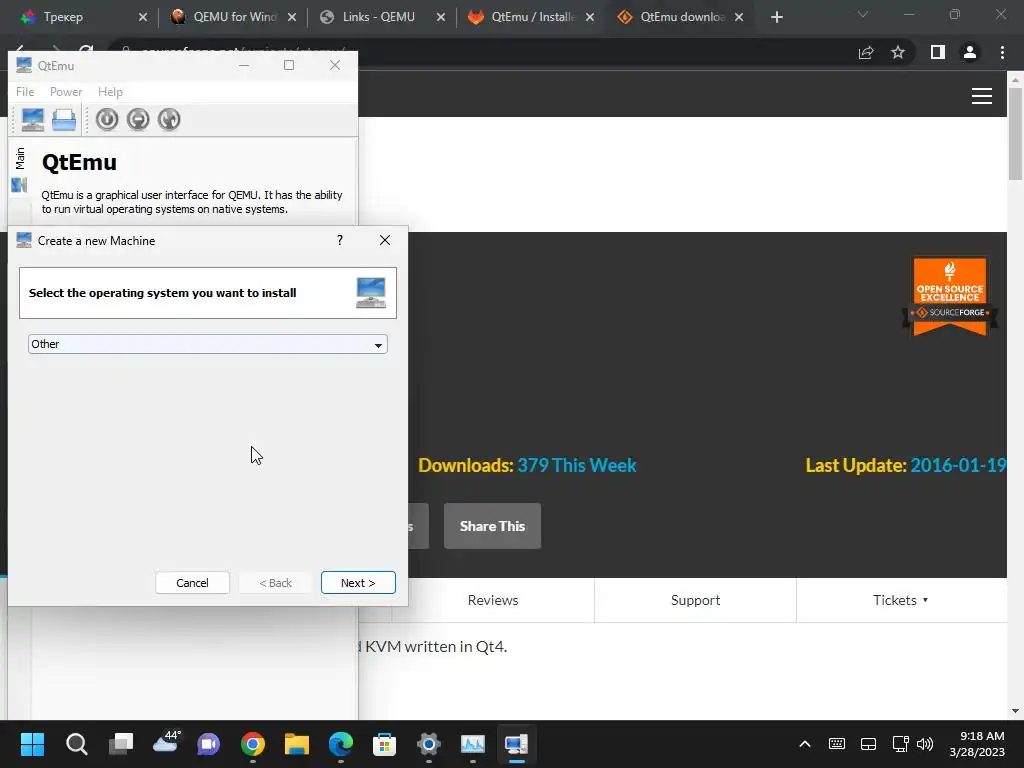The image size is (1024, 768).
Task: Cancel the Create a new Machine wizard
Action: pos(192,583)
